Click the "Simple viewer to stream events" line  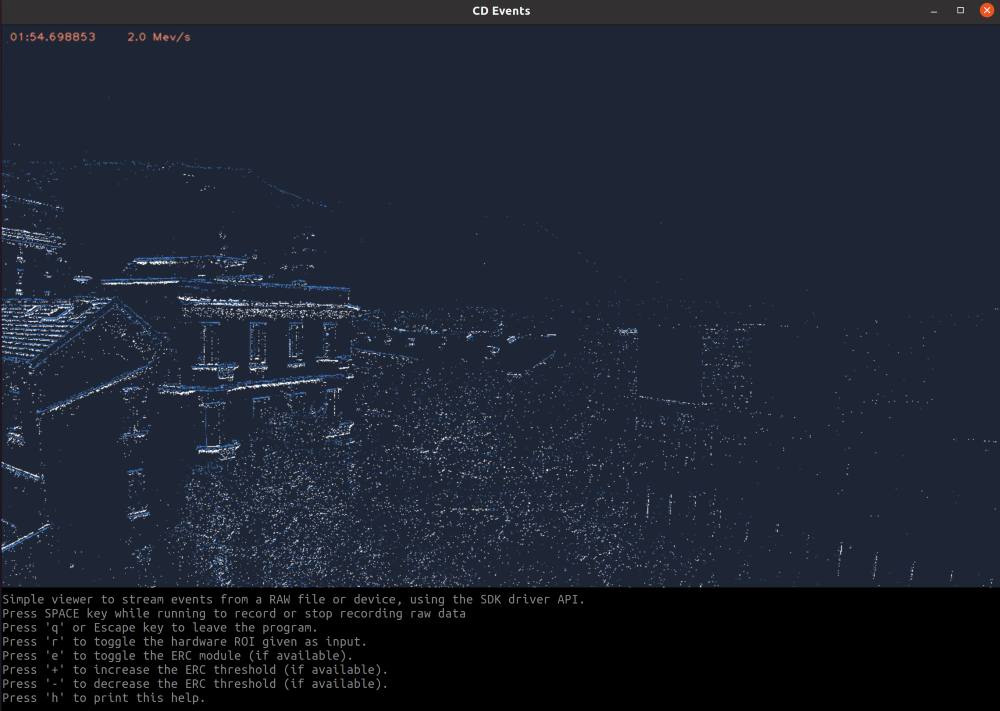293,599
